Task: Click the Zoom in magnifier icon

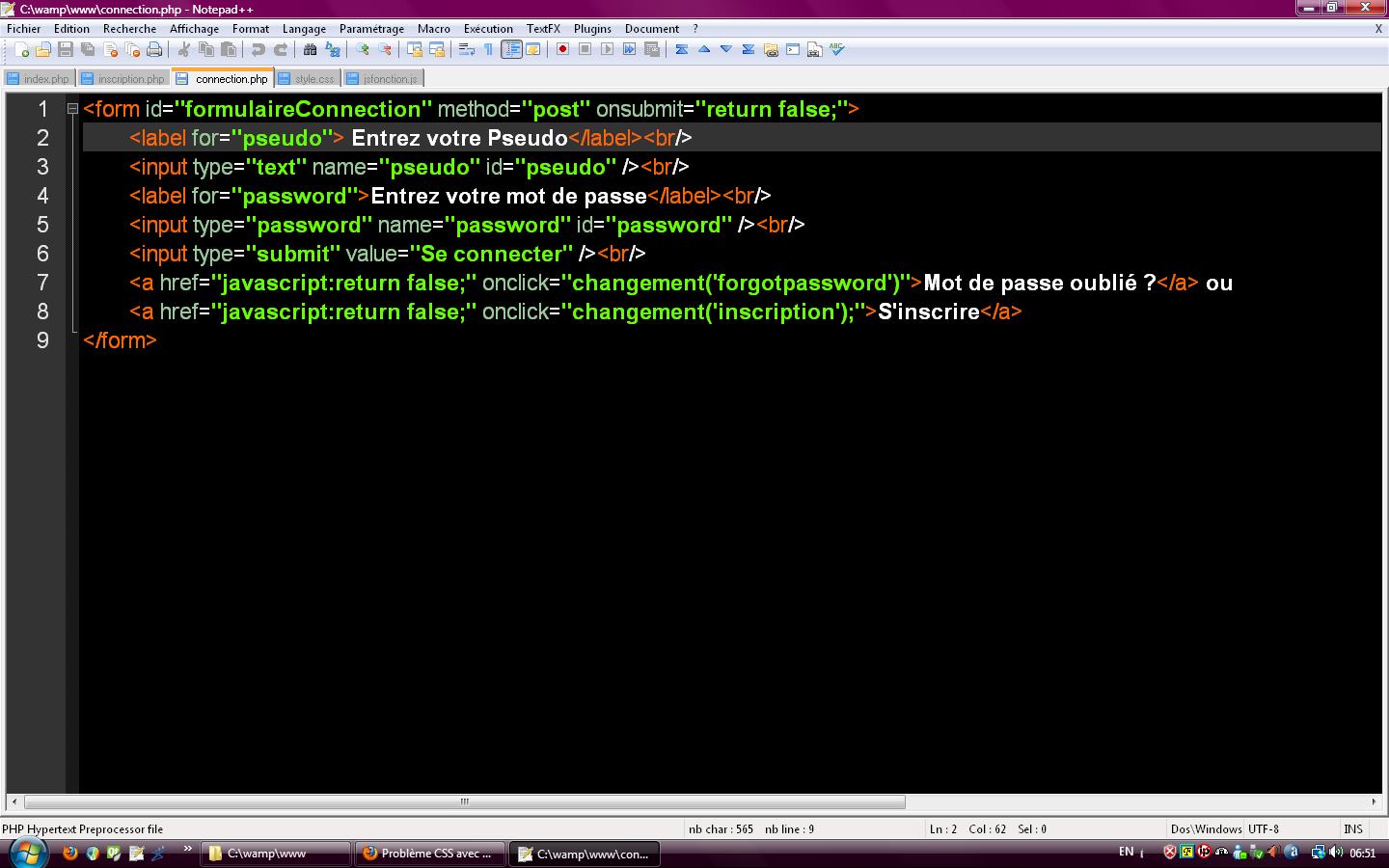Action: point(363,50)
